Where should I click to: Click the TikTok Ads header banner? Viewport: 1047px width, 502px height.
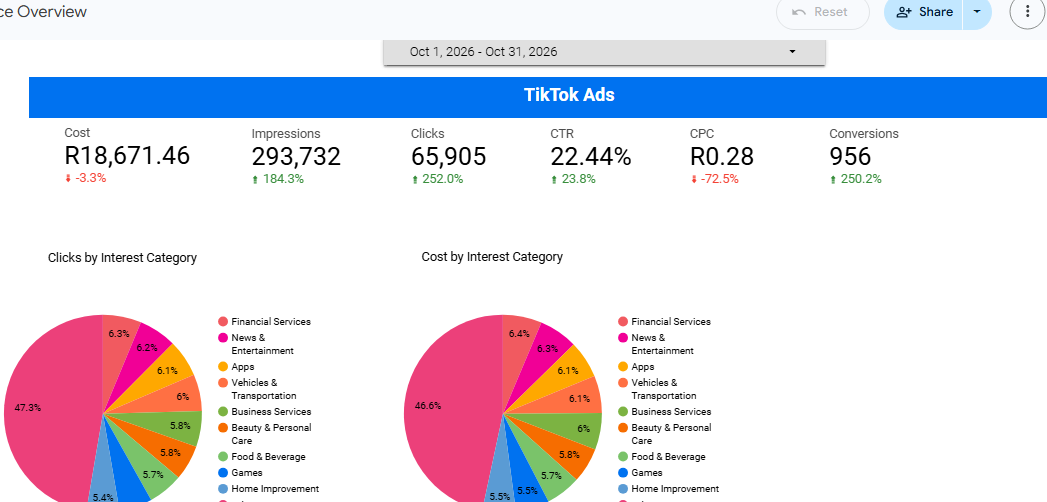click(538, 97)
